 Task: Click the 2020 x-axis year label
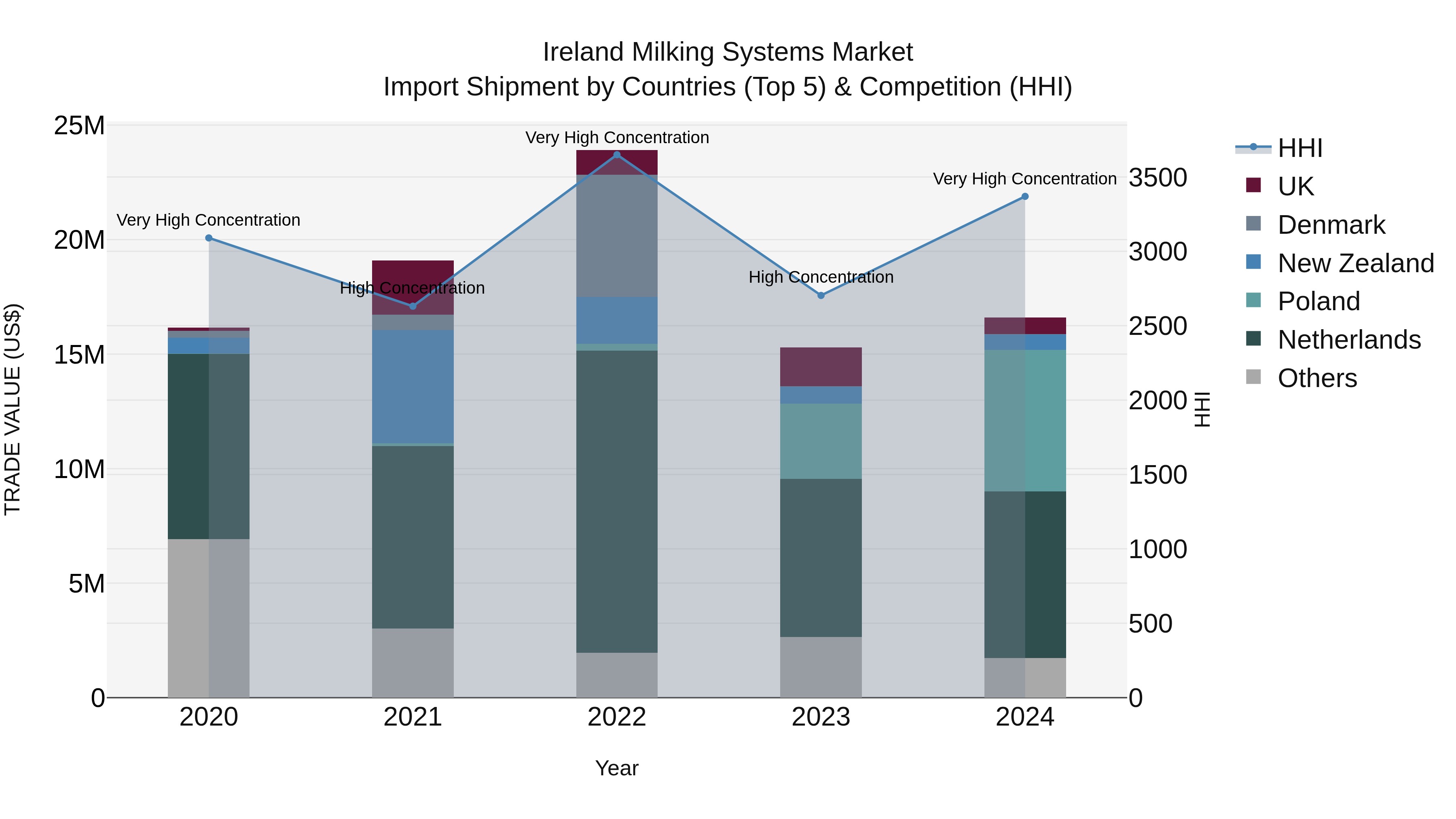pyautogui.click(x=209, y=717)
